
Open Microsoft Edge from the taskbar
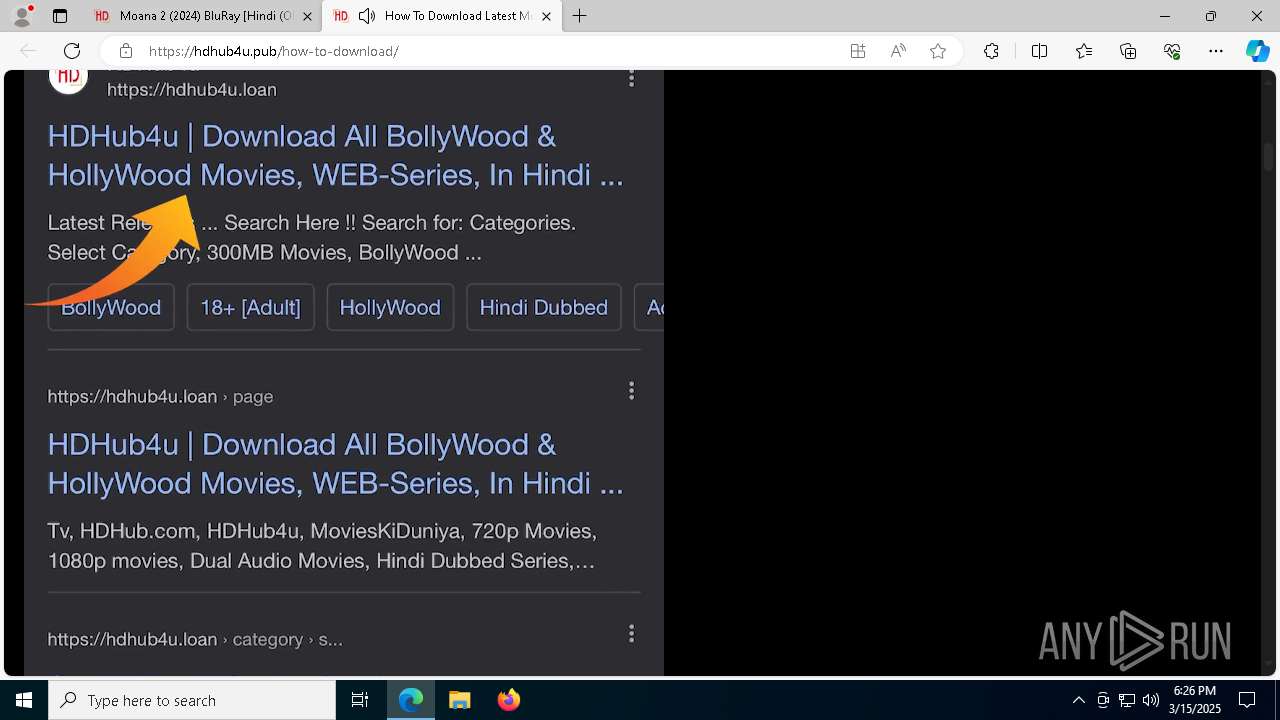(x=411, y=700)
